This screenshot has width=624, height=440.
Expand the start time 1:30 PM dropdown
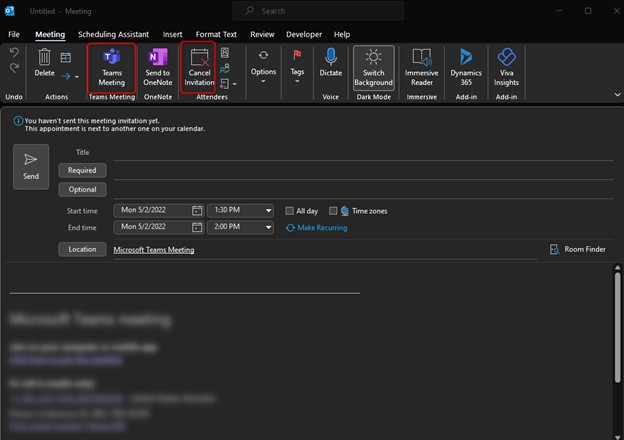point(268,211)
